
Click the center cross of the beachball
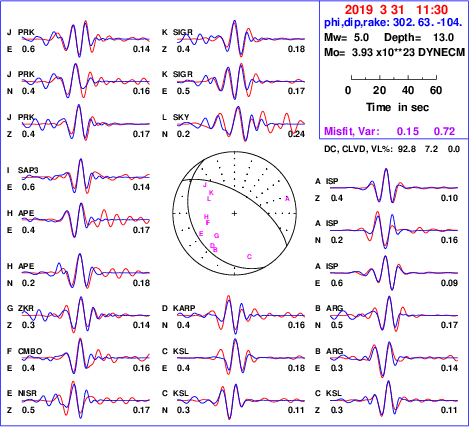click(x=234, y=213)
